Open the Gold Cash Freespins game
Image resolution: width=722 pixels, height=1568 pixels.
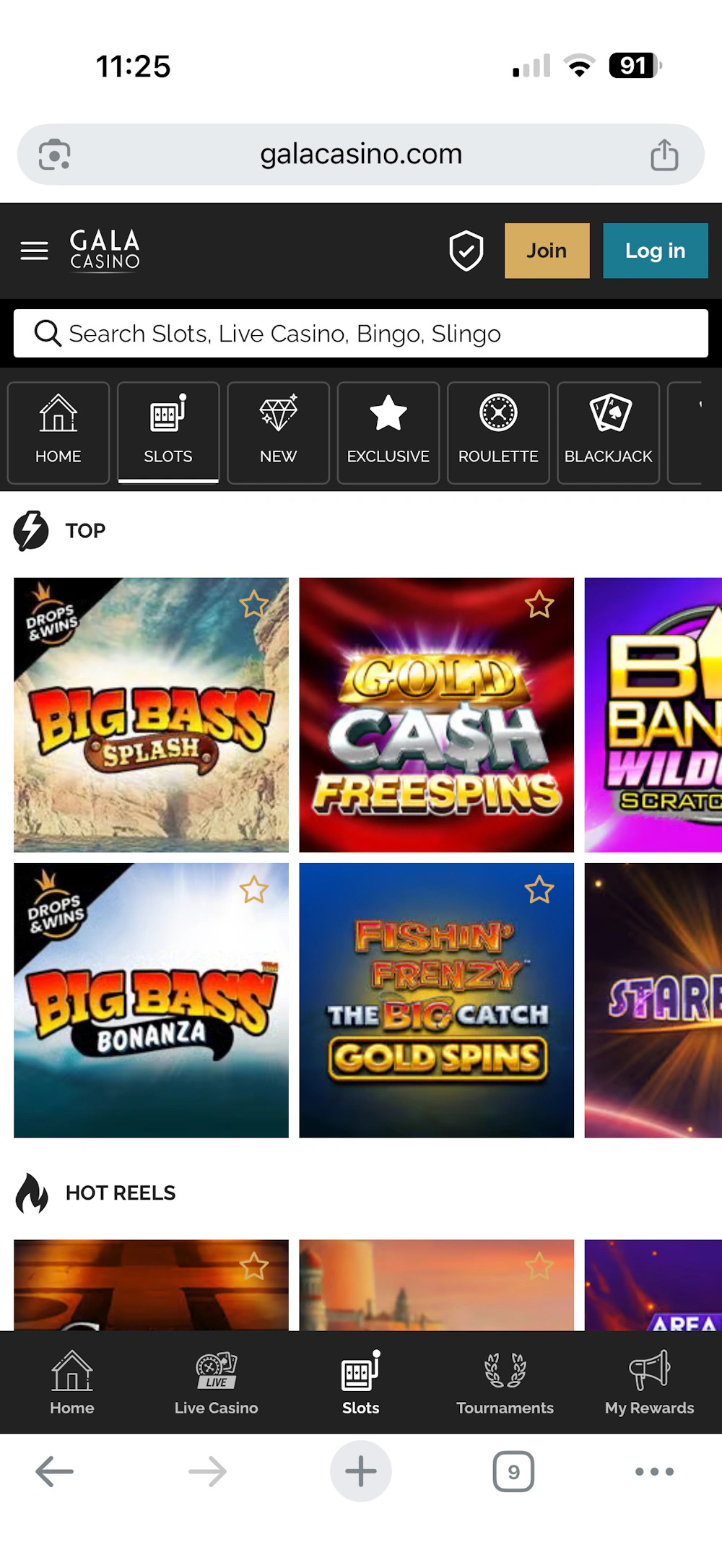437,715
